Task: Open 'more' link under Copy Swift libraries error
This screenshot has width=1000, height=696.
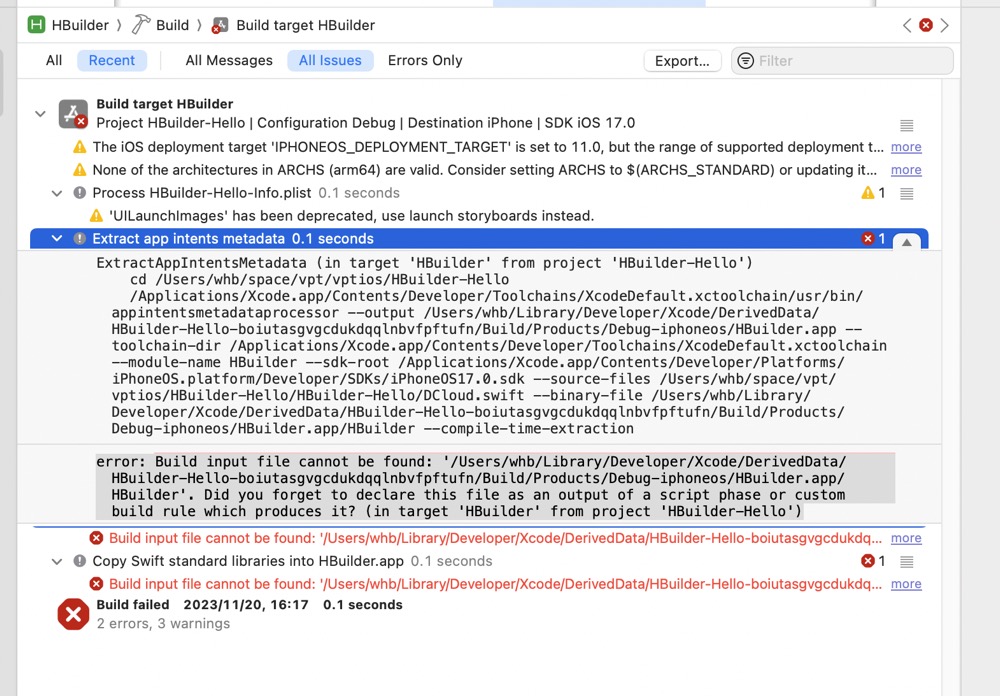Action: pyautogui.click(x=906, y=584)
